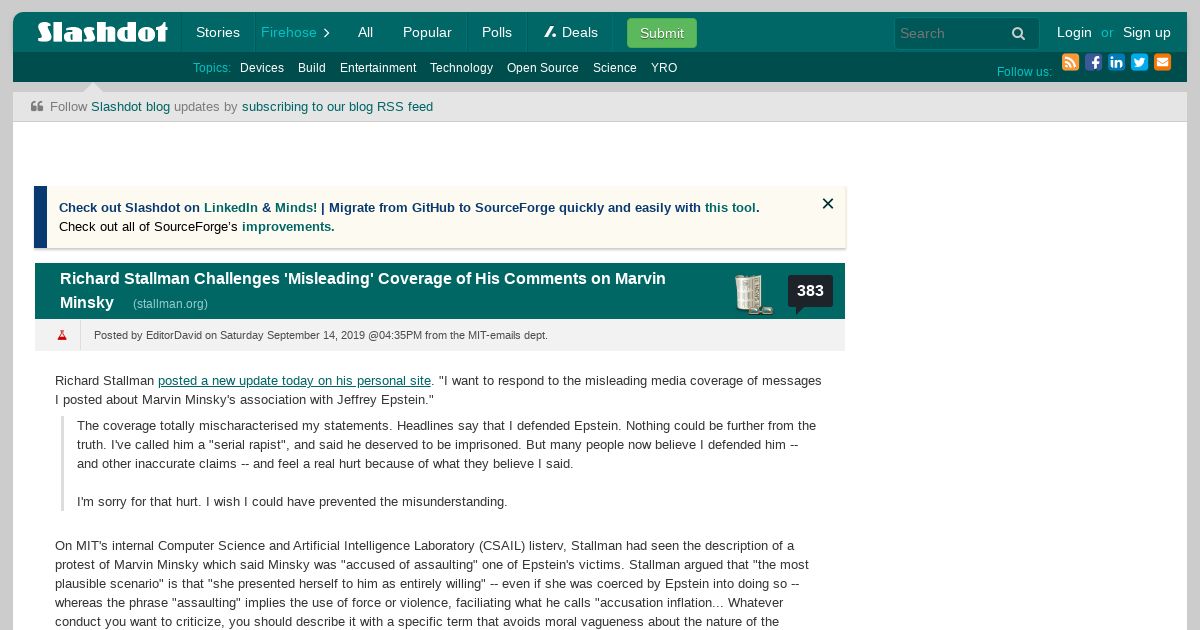The height and width of the screenshot is (630, 1200).
Task: Click the newspaper topic icon on story
Action: point(754,294)
